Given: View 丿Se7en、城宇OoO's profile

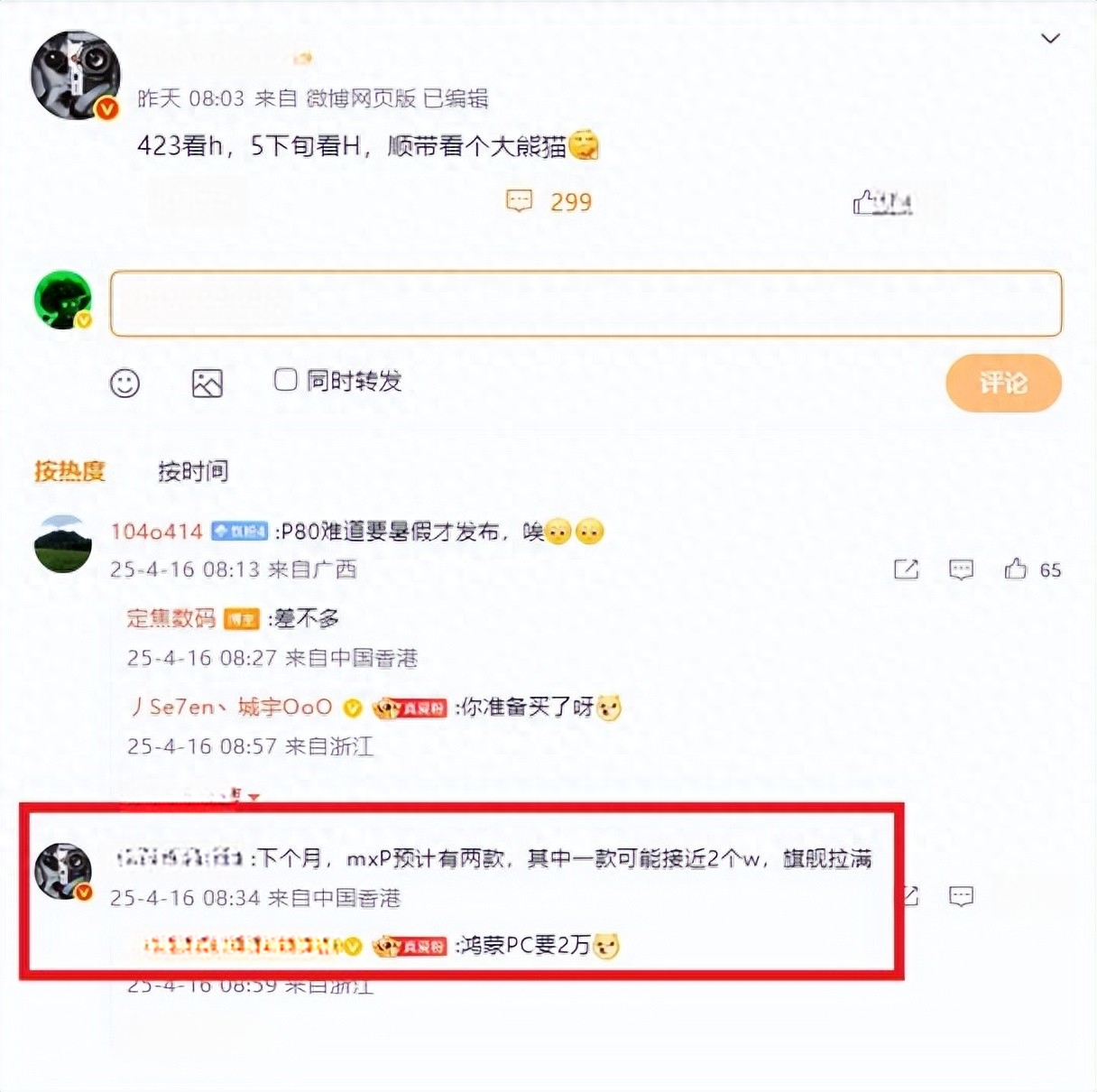Looking at the screenshot, I should tap(231, 707).
